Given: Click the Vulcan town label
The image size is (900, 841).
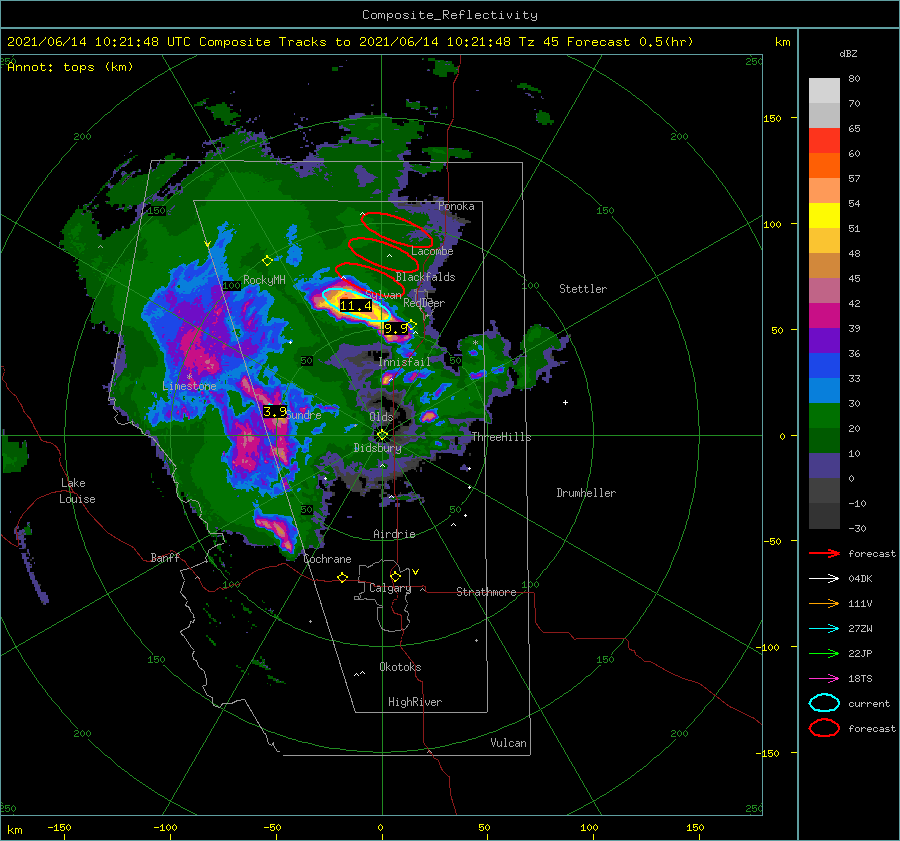Looking at the screenshot, I should (508, 743).
